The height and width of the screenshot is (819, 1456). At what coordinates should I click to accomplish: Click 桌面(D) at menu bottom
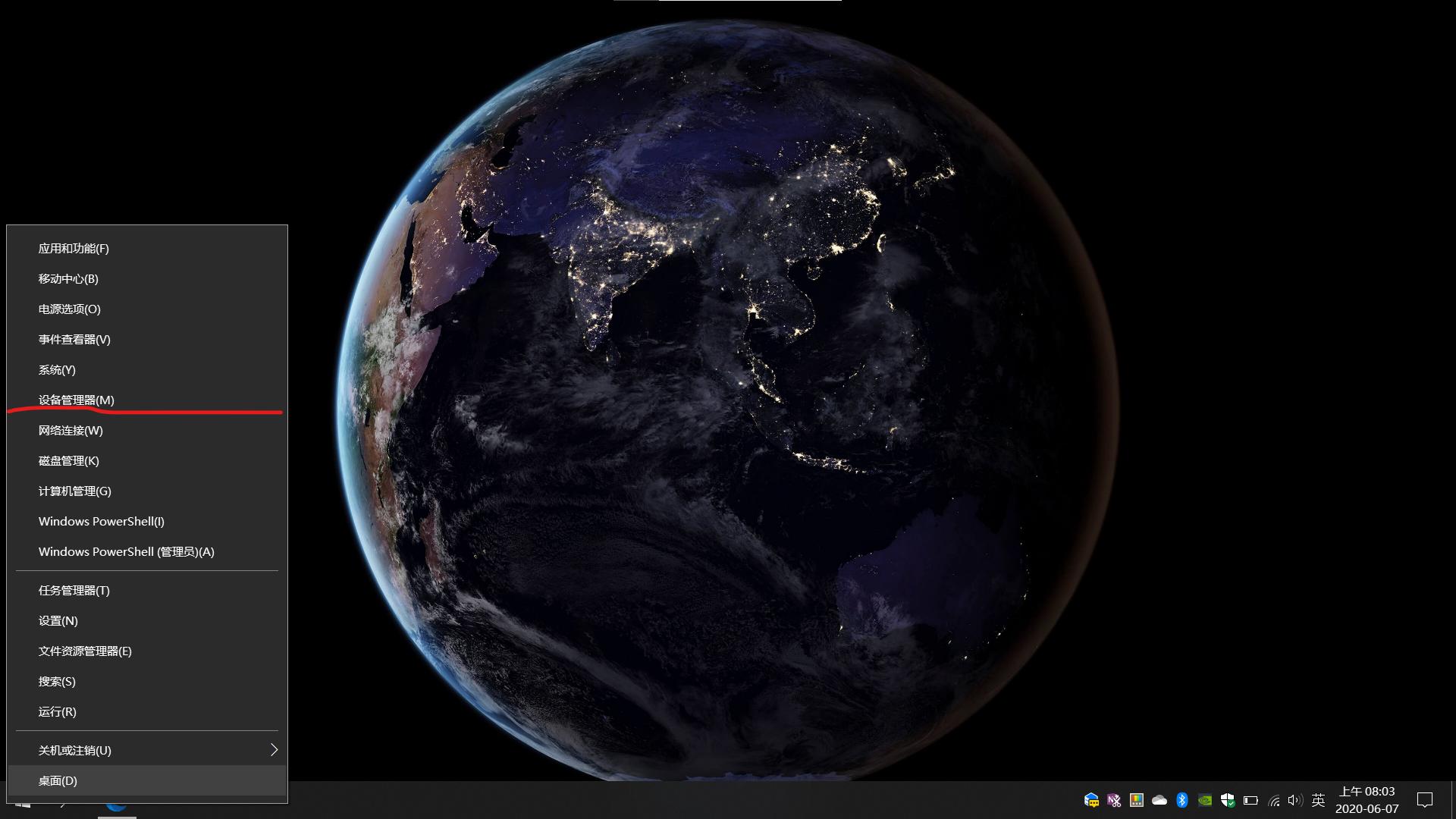[58, 780]
